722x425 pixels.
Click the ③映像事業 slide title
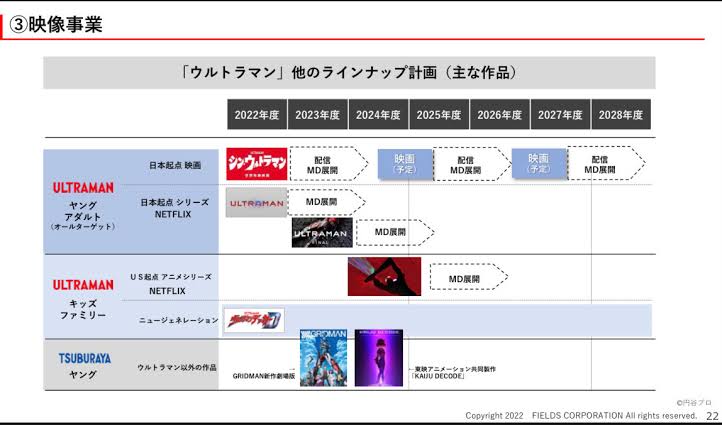58,24
